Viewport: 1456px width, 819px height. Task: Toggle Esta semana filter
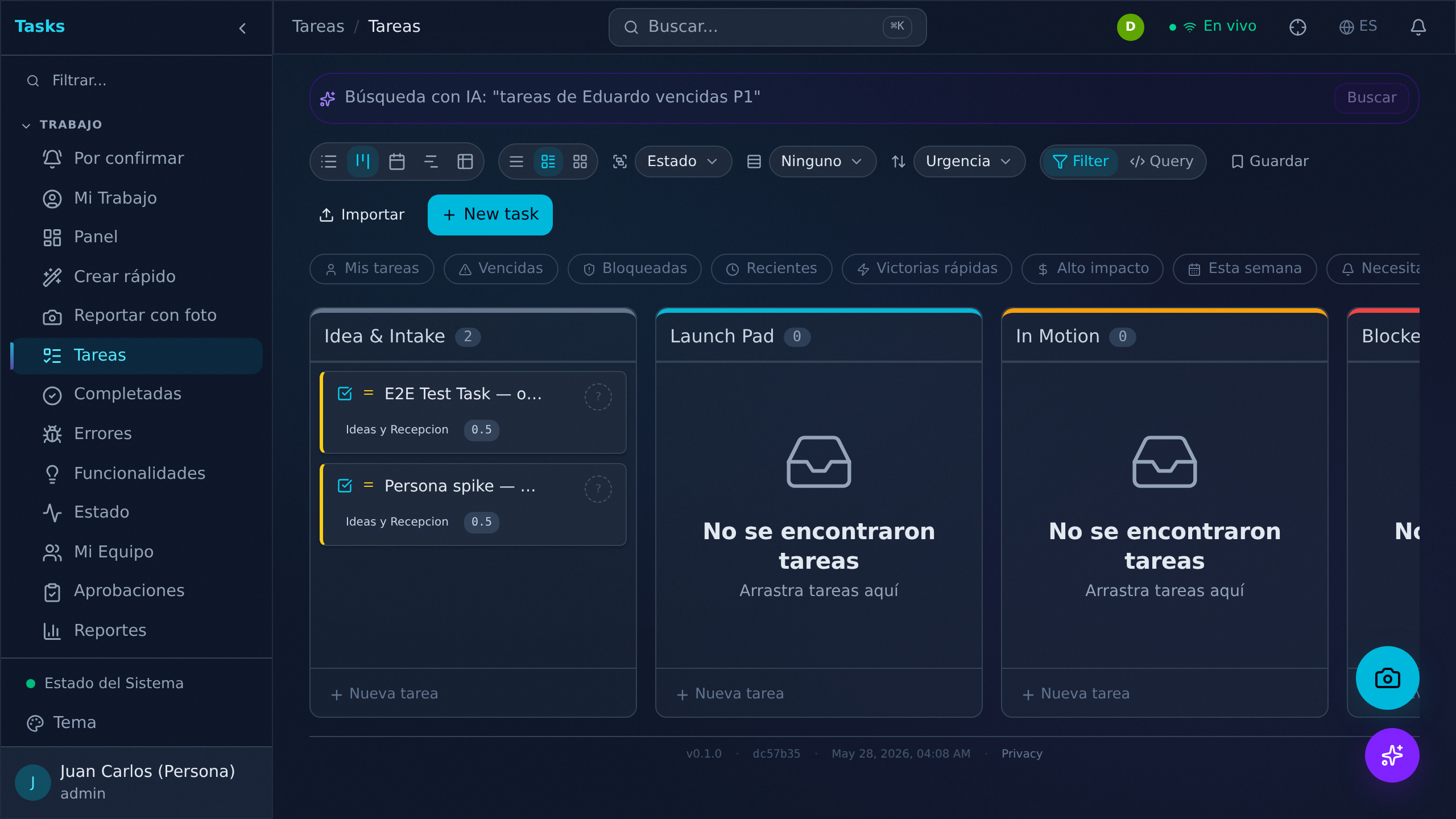point(1245,268)
